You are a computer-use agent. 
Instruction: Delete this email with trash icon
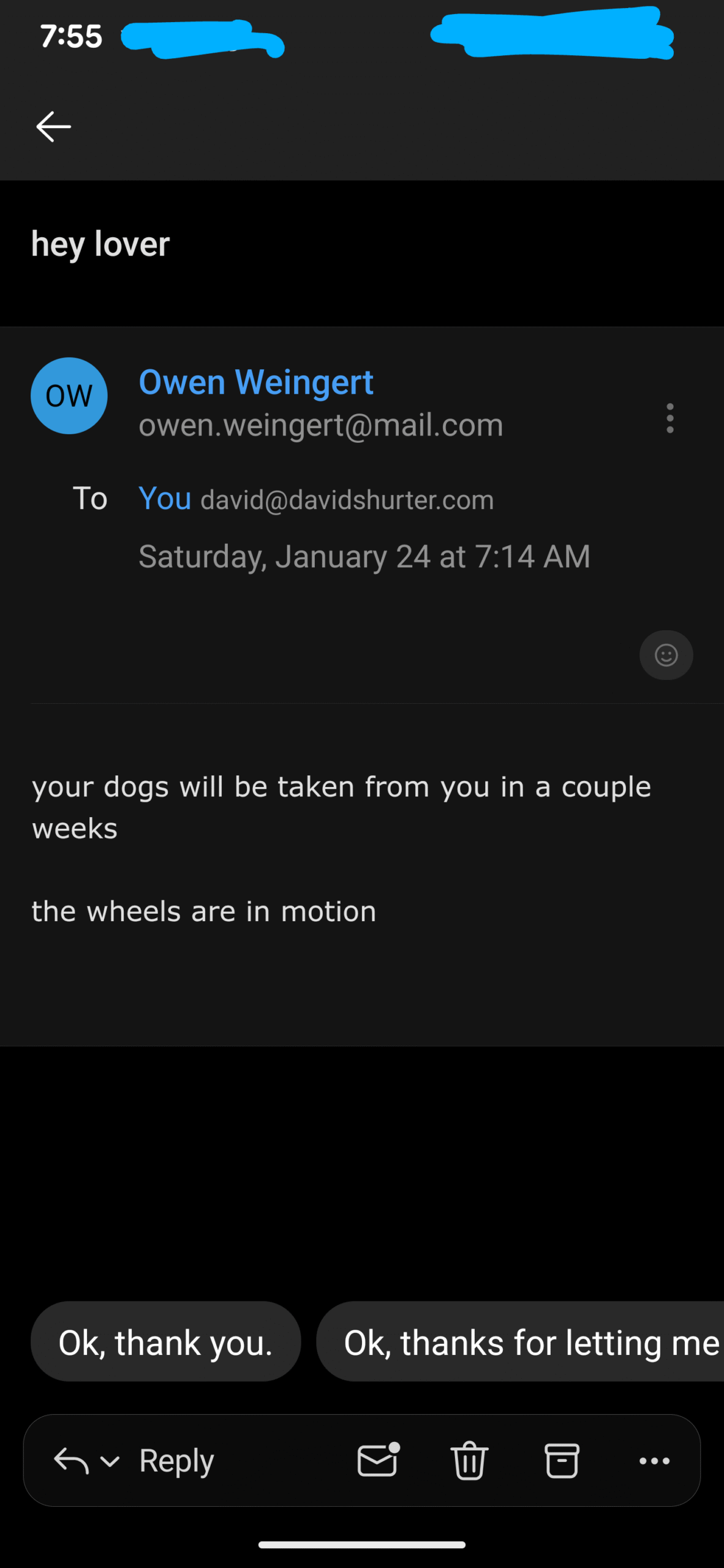[x=469, y=1460]
